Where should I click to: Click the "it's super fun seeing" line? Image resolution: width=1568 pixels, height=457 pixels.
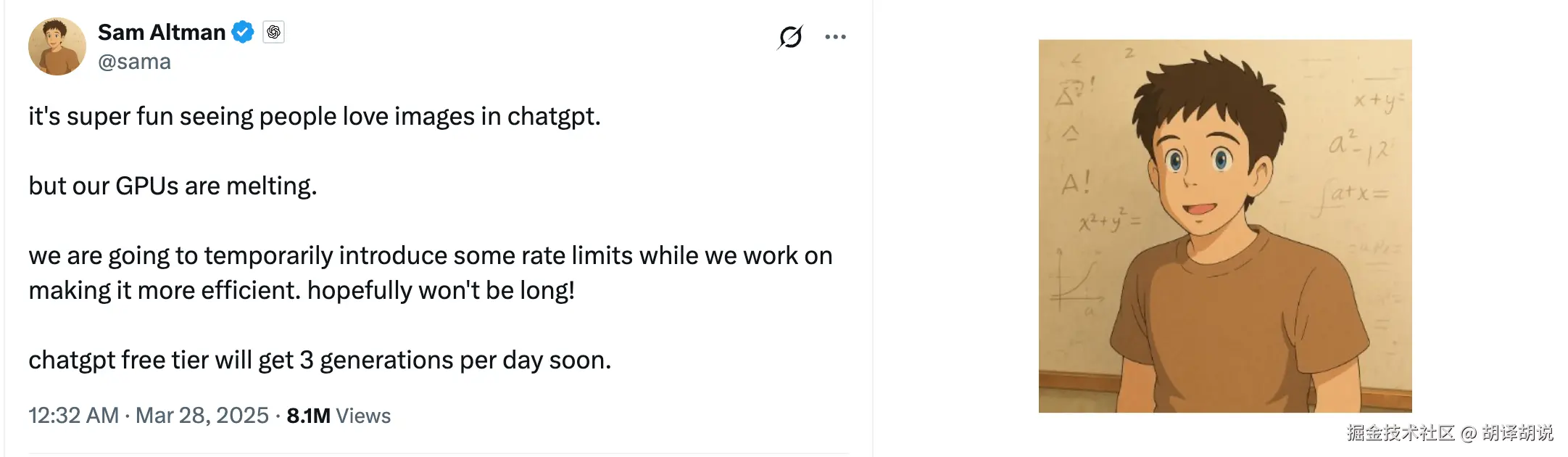(314, 117)
